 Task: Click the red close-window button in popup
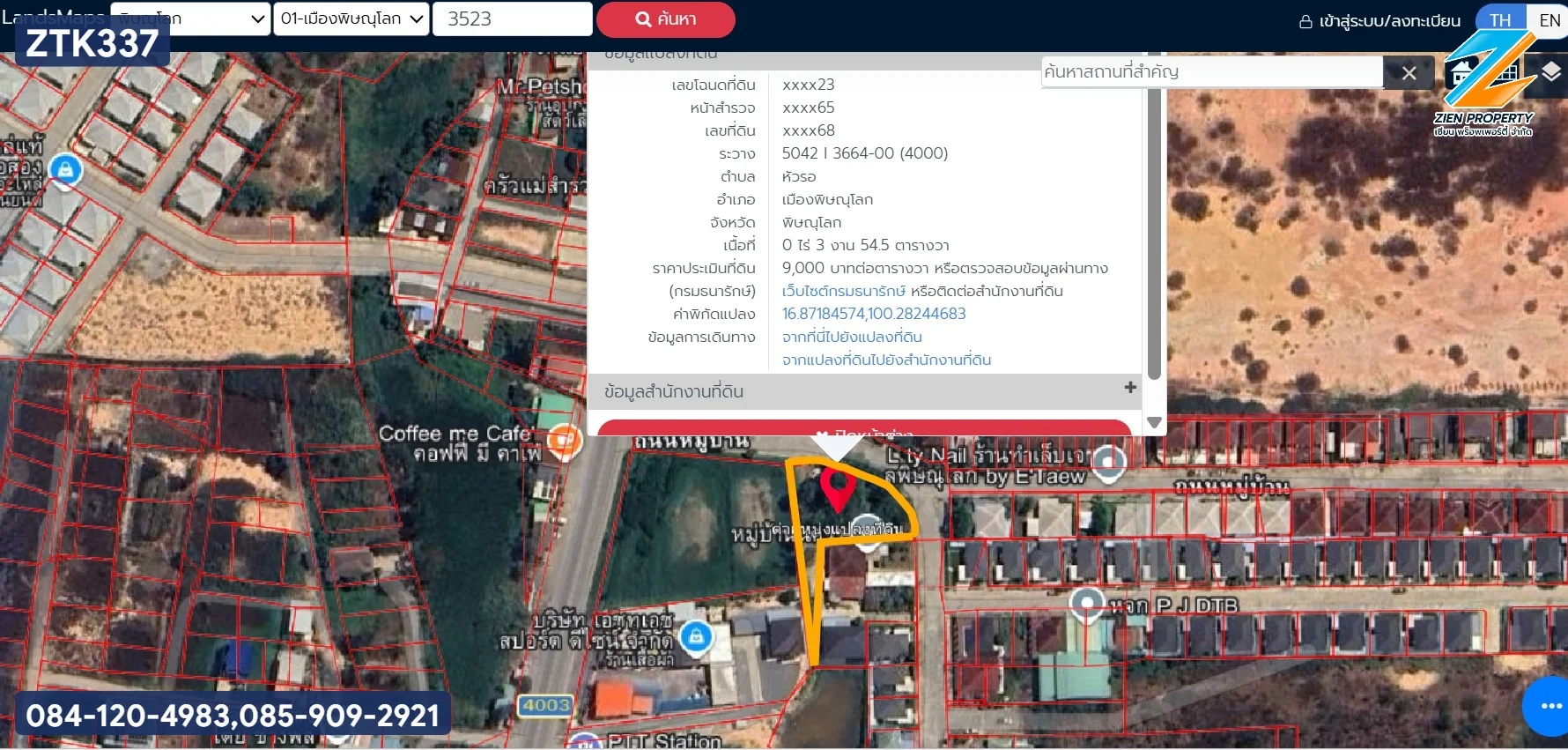click(864, 428)
